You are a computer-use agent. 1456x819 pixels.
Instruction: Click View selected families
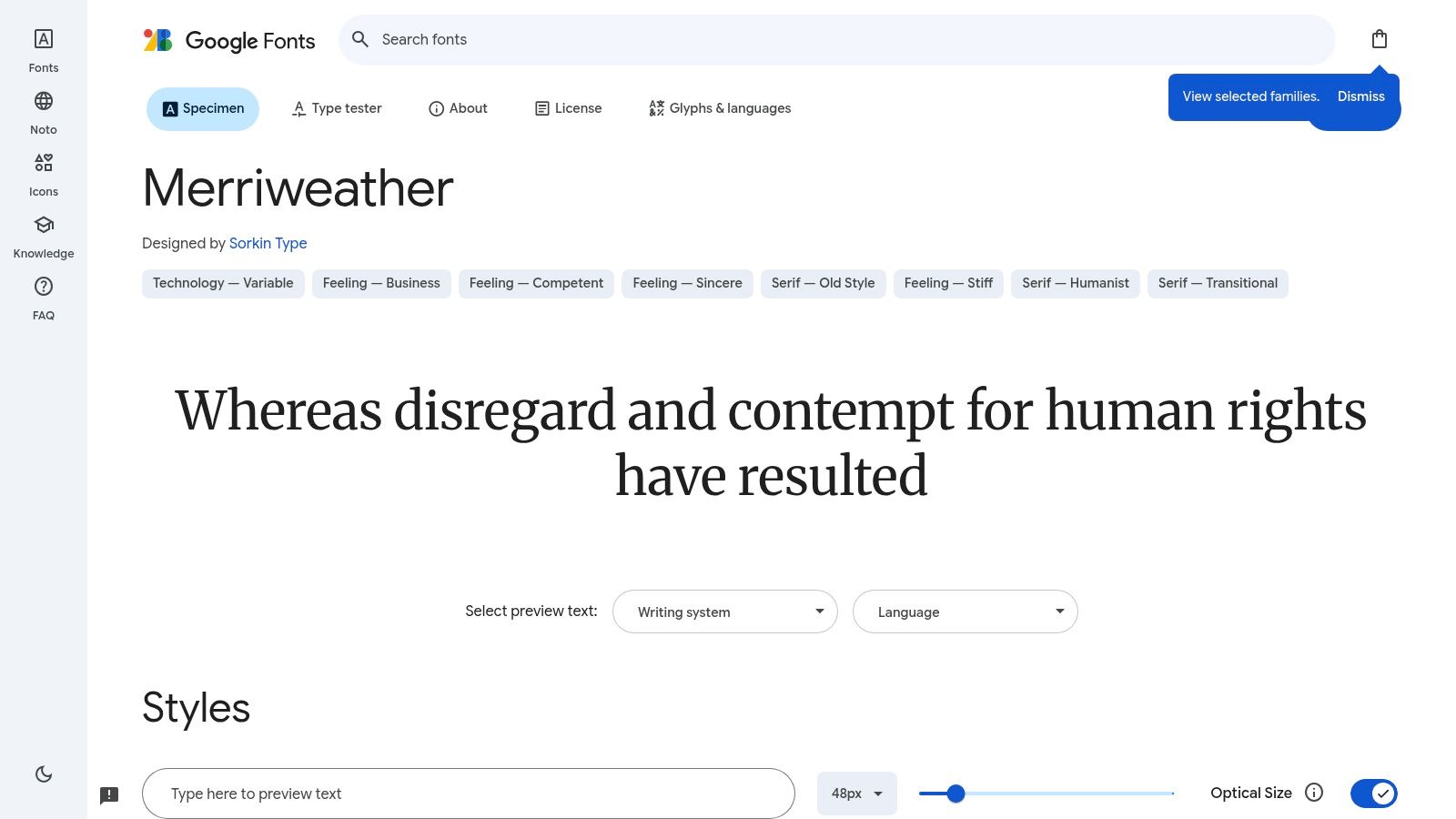[1250, 96]
